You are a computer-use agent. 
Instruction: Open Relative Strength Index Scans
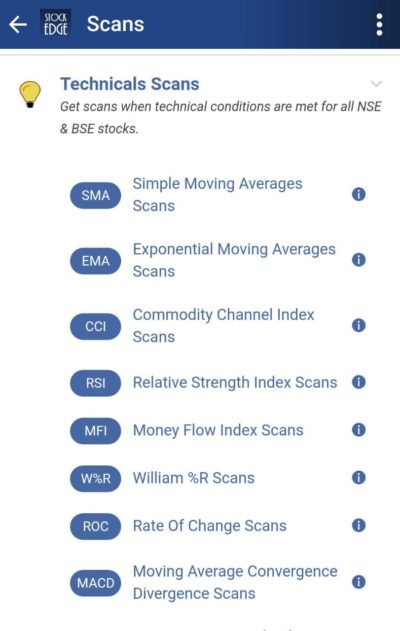[235, 382]
